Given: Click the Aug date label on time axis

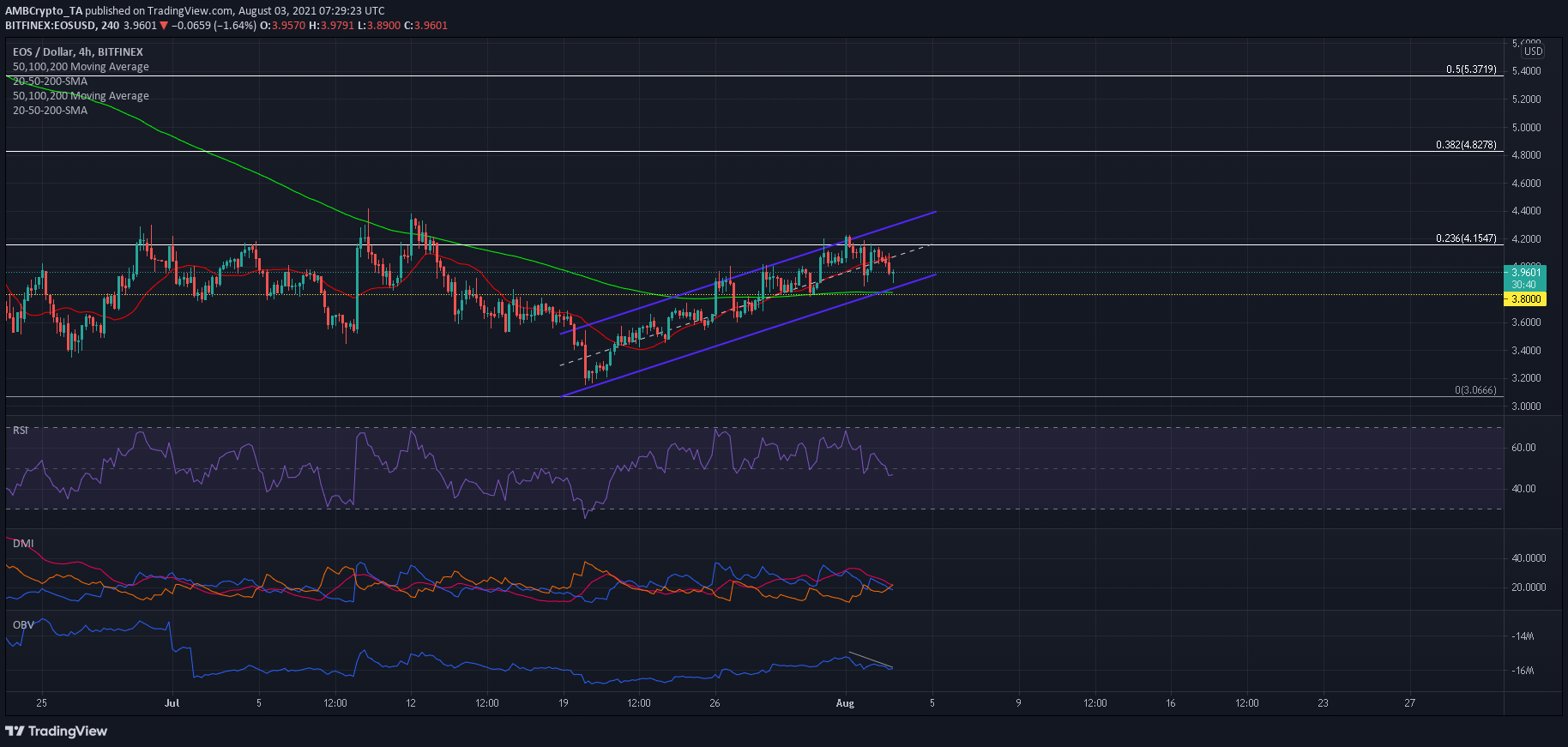Looking at the screenshot, I should point(845,703).
